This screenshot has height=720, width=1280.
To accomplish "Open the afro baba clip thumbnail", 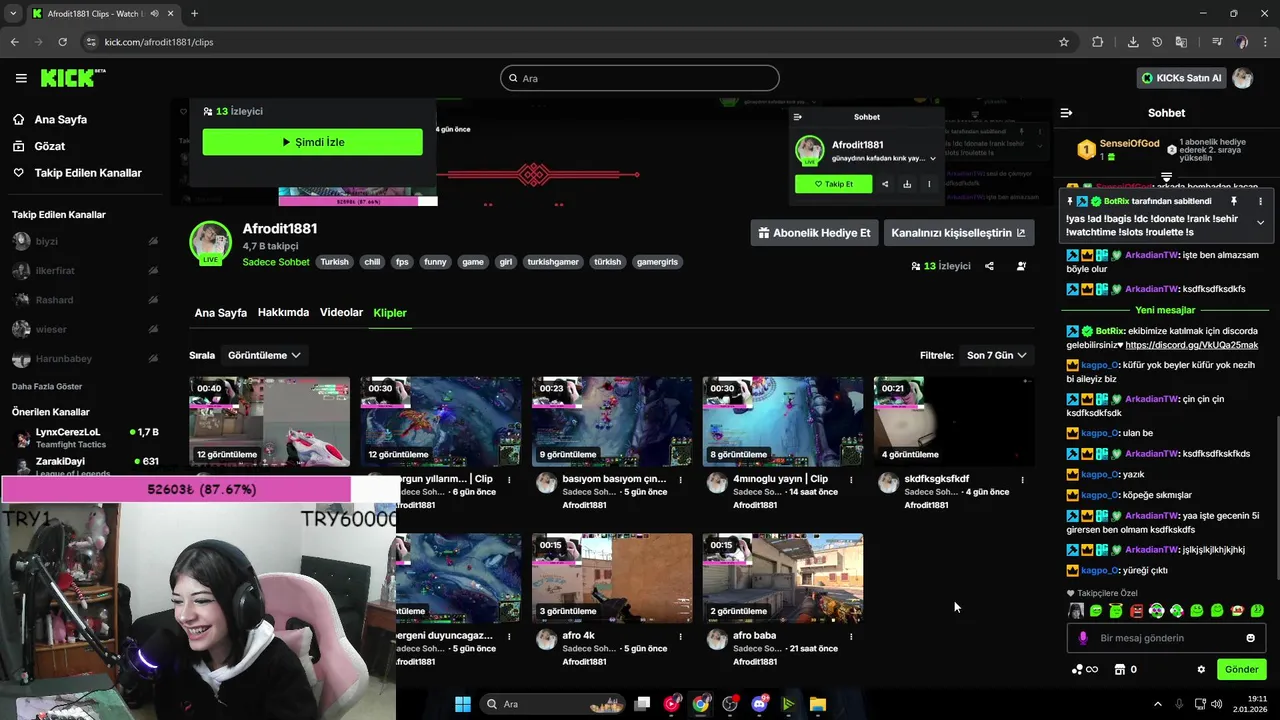I will coord(783,578).
